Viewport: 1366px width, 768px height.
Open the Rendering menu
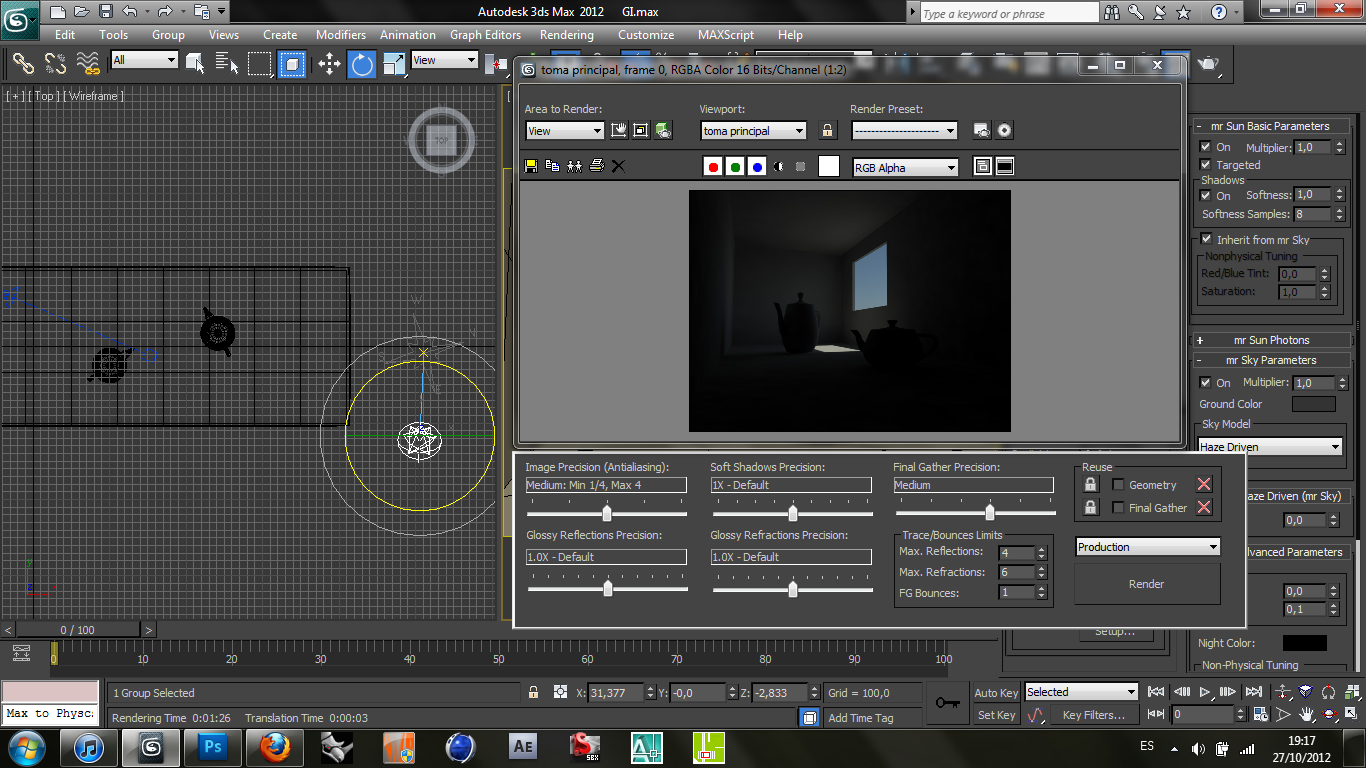click(566, 34)
